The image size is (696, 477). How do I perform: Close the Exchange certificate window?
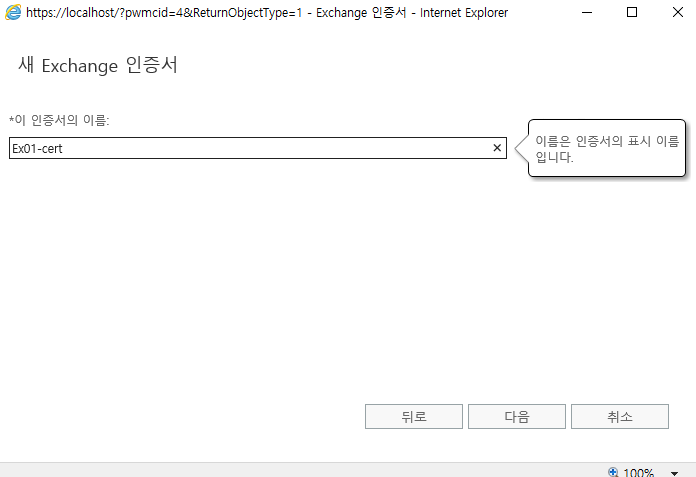coord(677,12)
